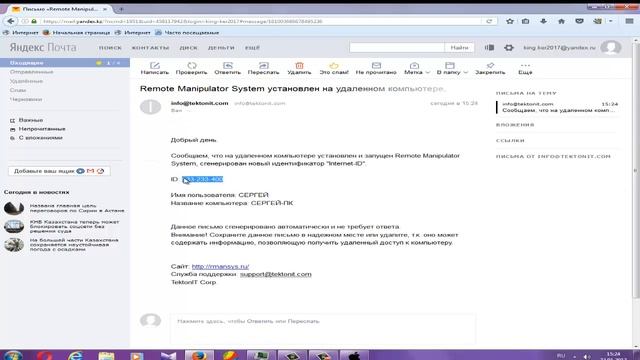Open ЕЩЁ in top navigation

(252, 48)
